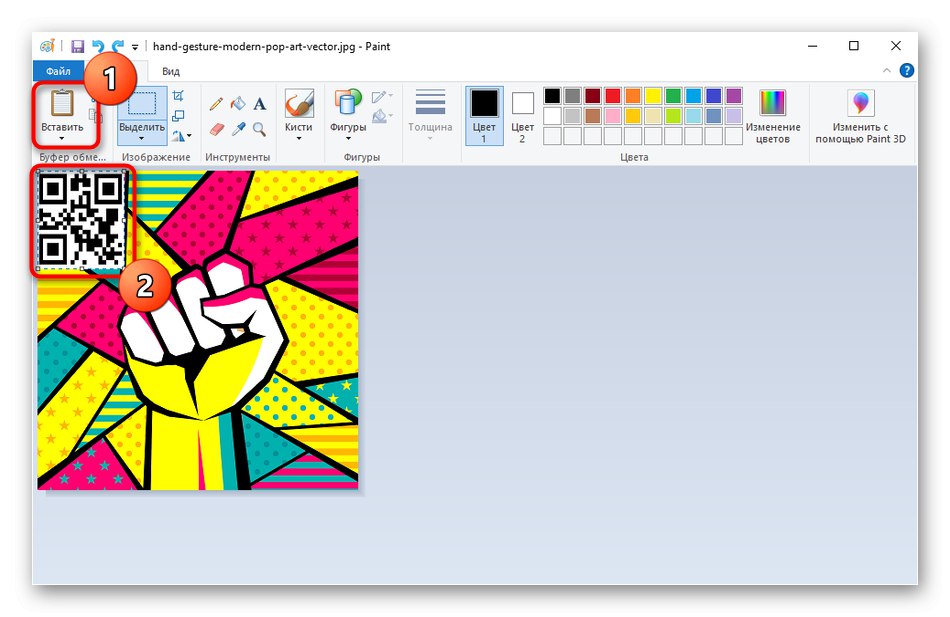Open Изменение цветов color editor
This screenshot has height=617, width=950.
[x=772, y=116]
